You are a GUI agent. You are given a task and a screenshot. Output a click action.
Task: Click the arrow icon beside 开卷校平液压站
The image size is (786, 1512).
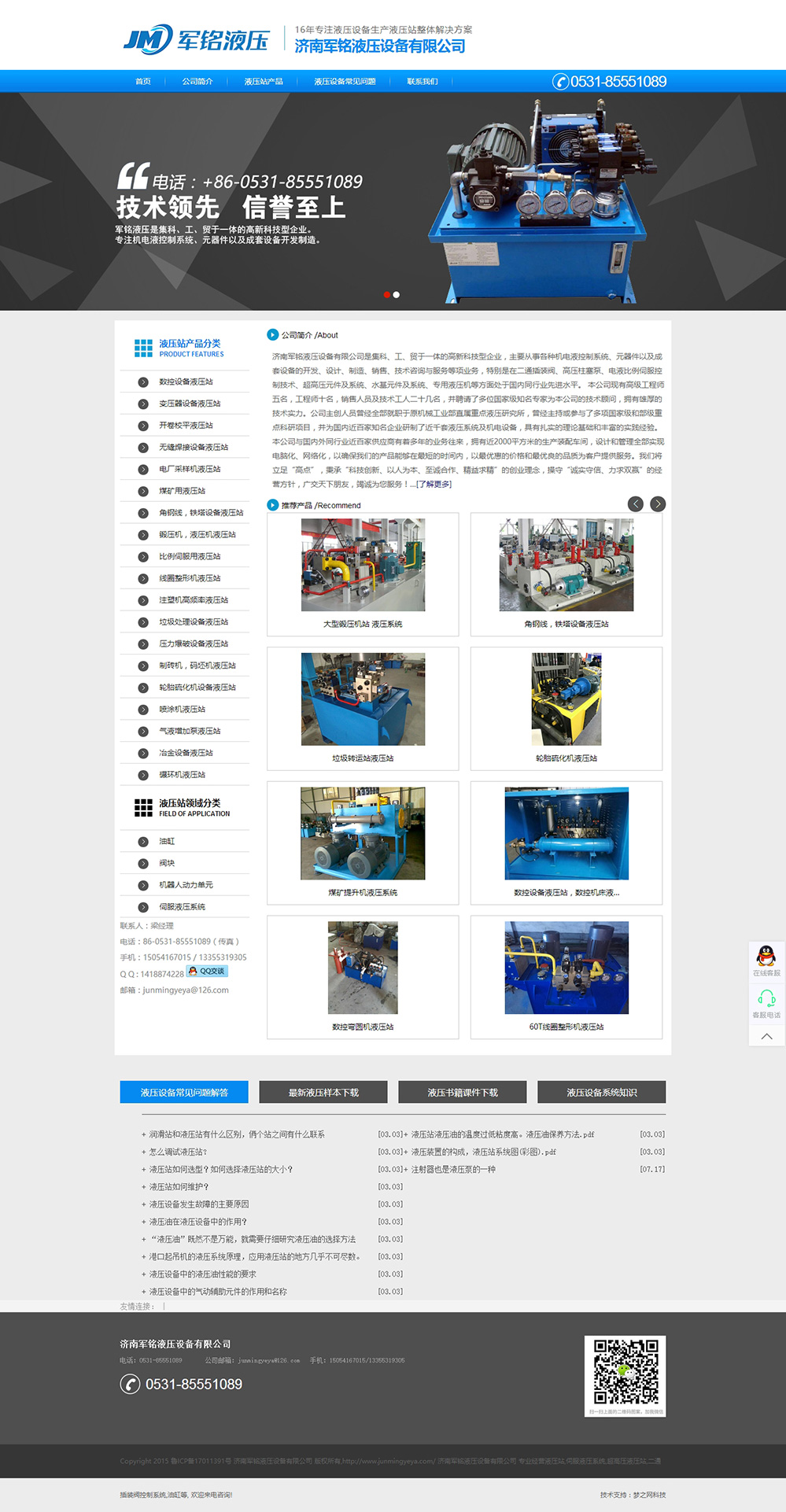coord(143,426)
